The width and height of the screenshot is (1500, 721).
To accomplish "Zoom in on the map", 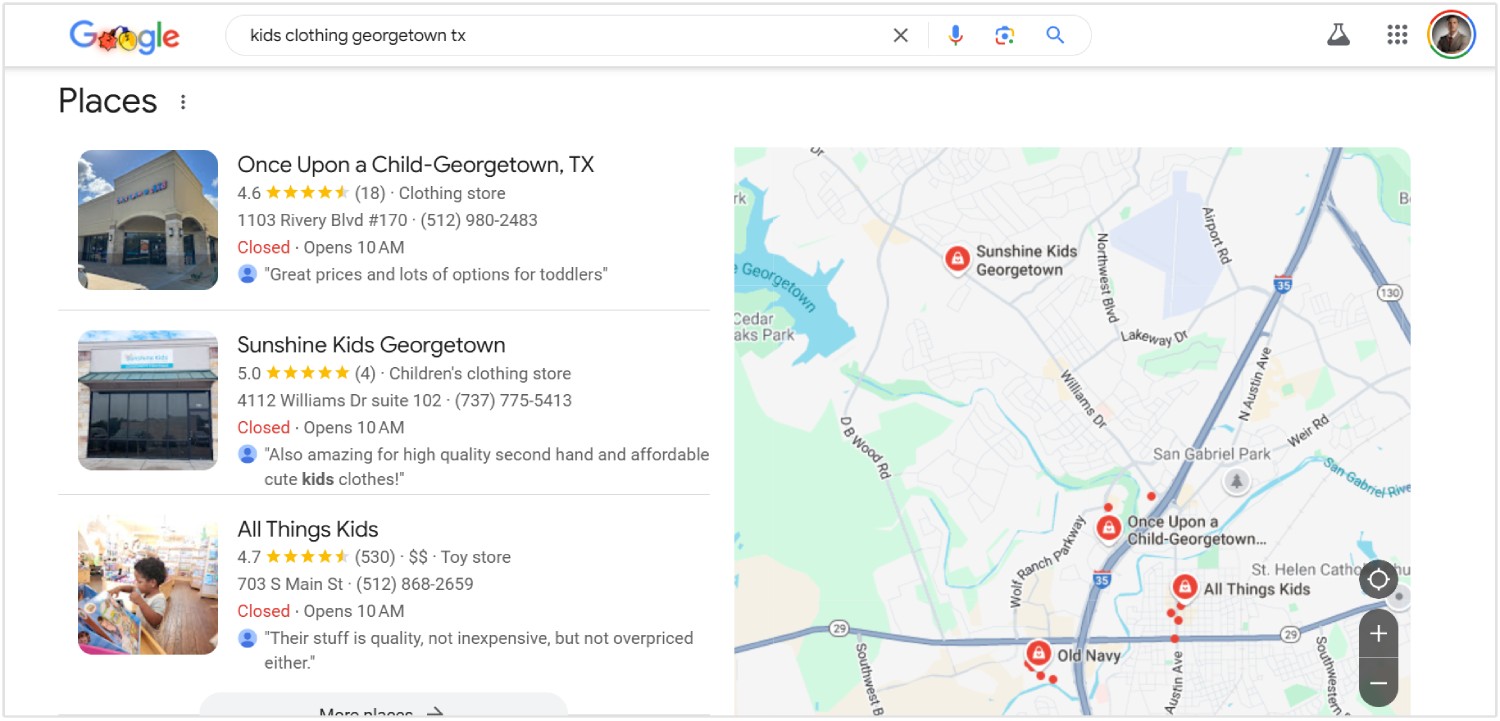I will pos(1378,633).
